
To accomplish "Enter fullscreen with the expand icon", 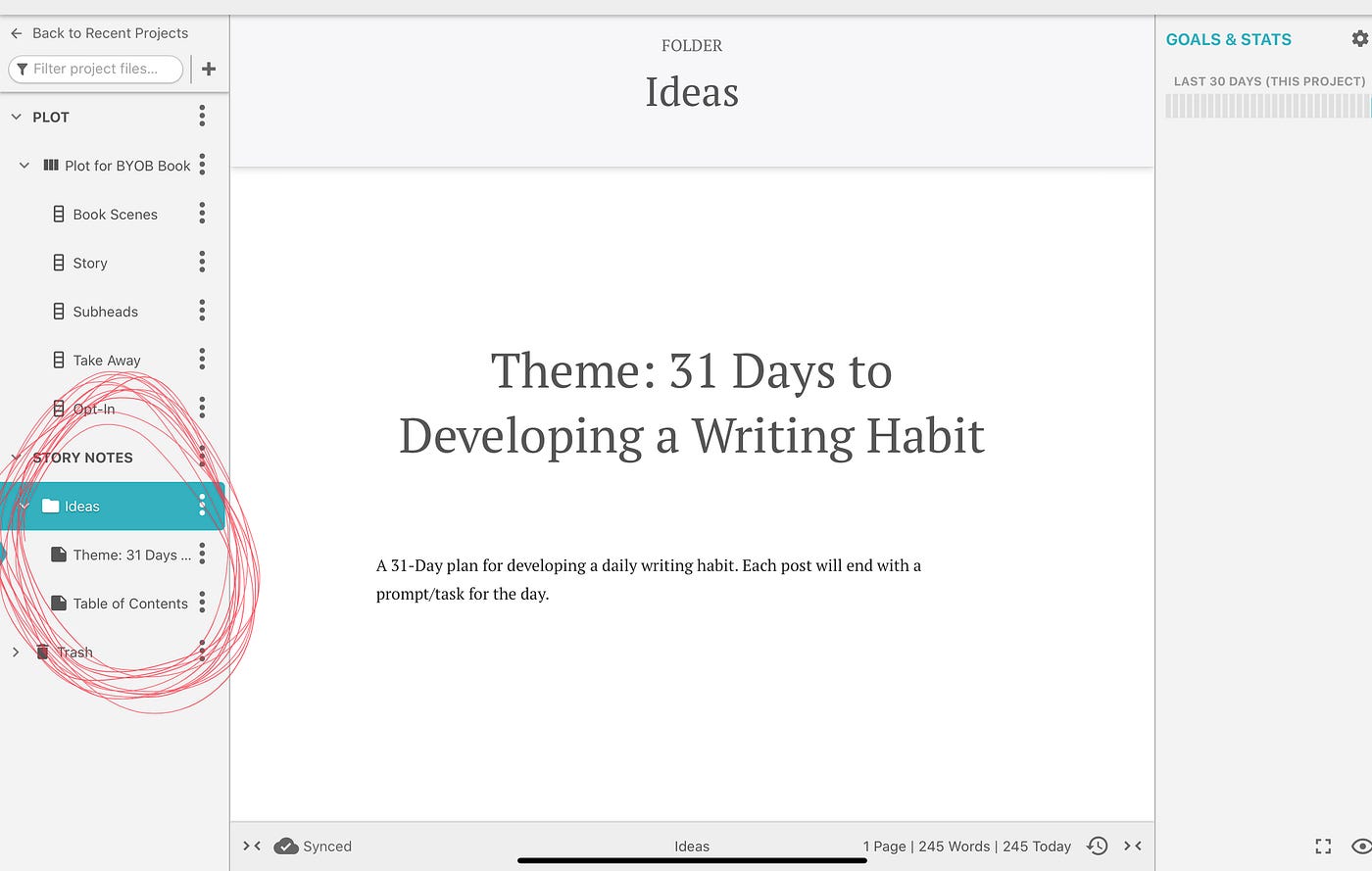I will pos(1323,846).
